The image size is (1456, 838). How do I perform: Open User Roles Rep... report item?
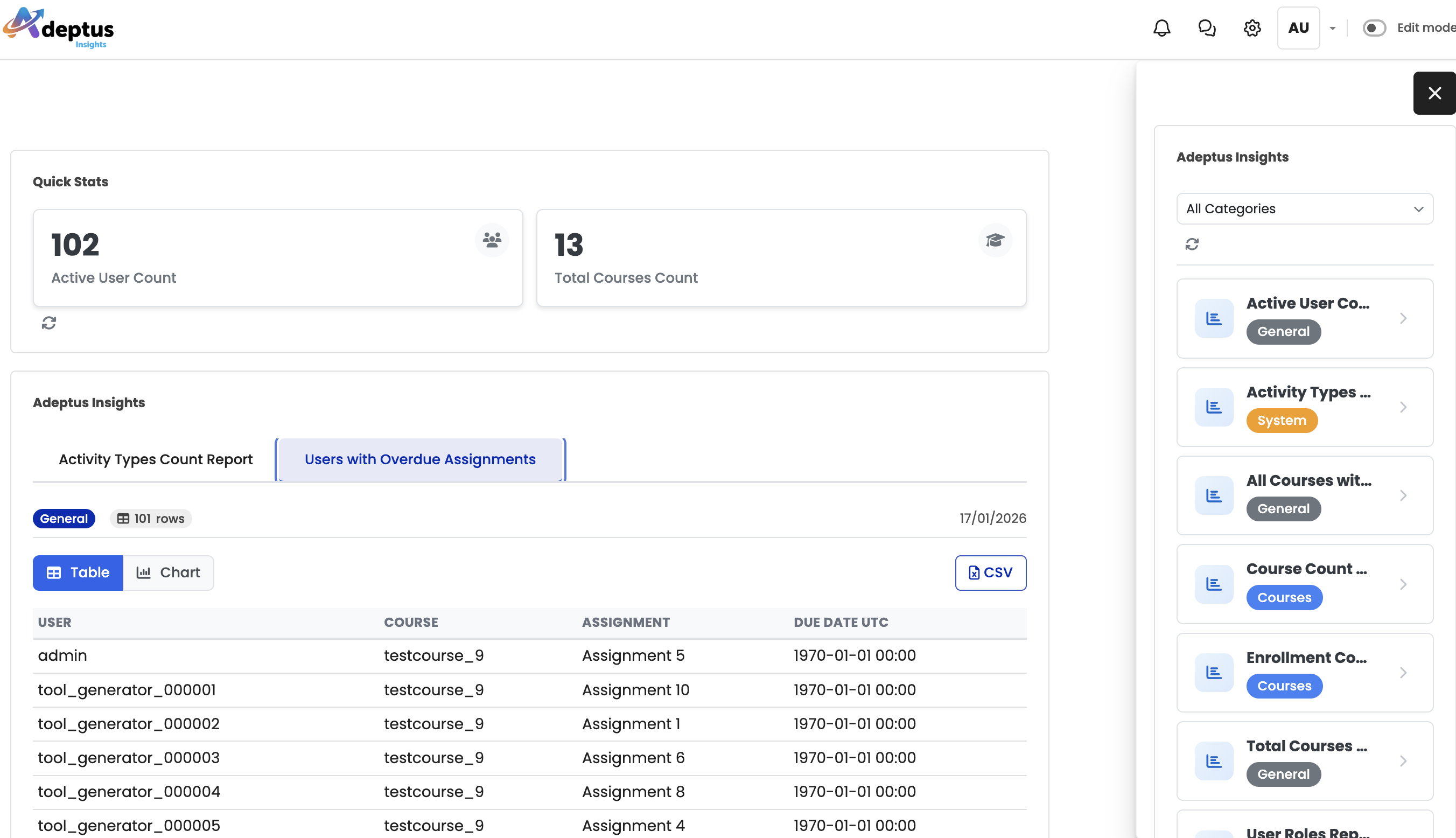click(x=1304, y=824)
